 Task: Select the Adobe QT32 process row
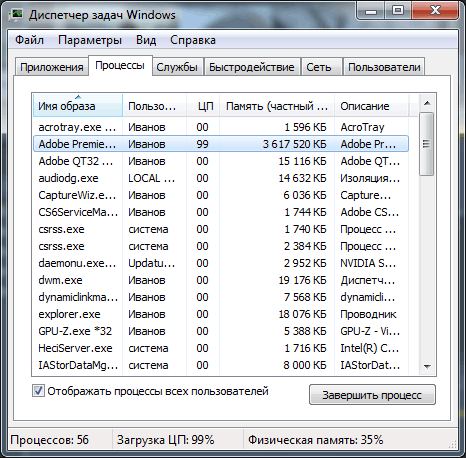click(x=221, y=161)
